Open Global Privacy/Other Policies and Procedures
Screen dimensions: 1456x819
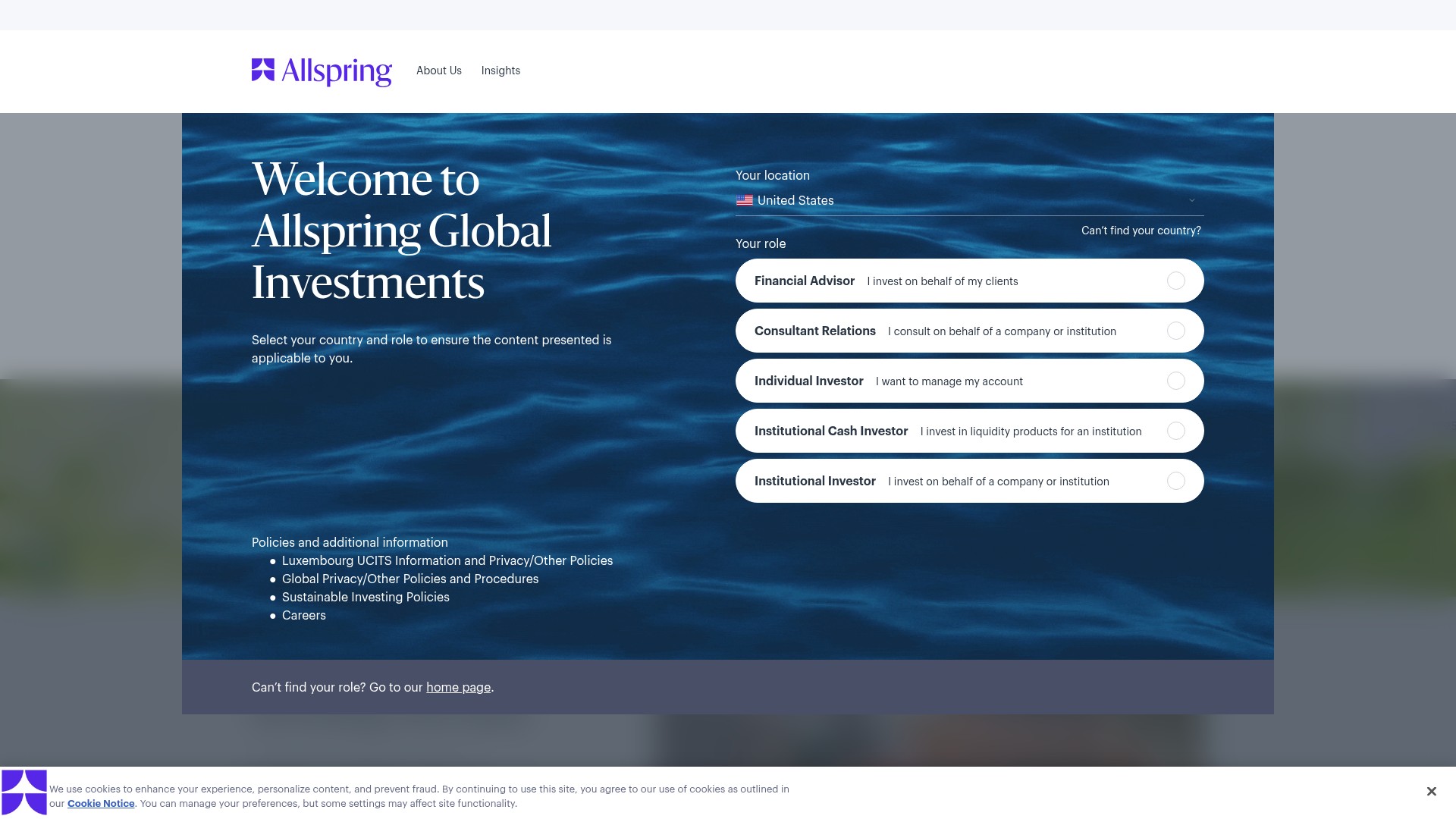410,579
